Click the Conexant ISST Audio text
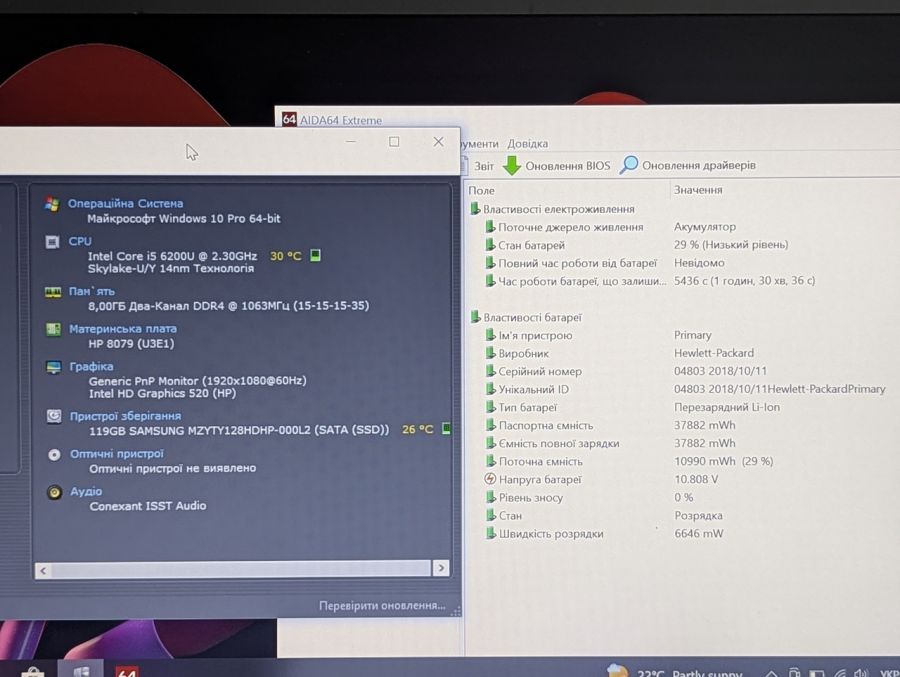The height and width of the screenshot is (677, 900). [148, 506]
